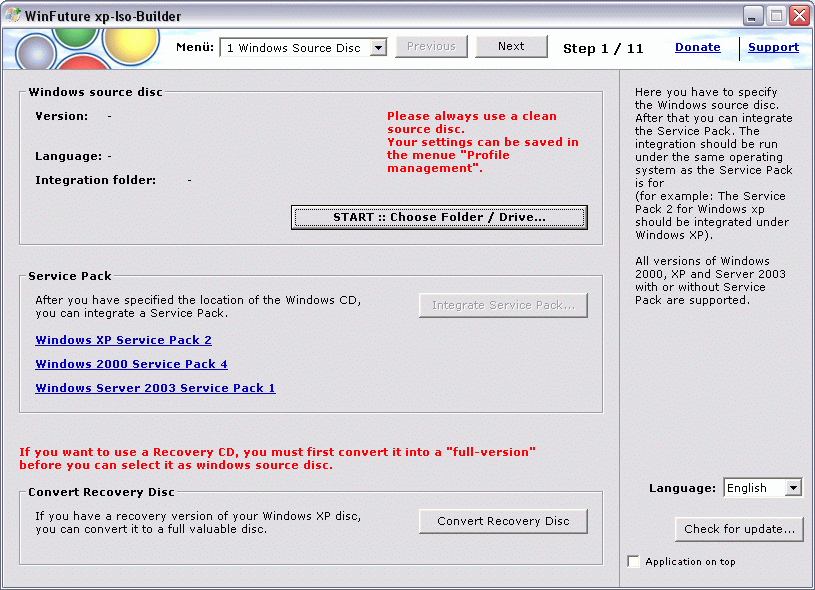Image resolution: width=815 pixels, height=590 pixels.
Task: Close the xp-Iso-Builder window
Action: (799, 16)
